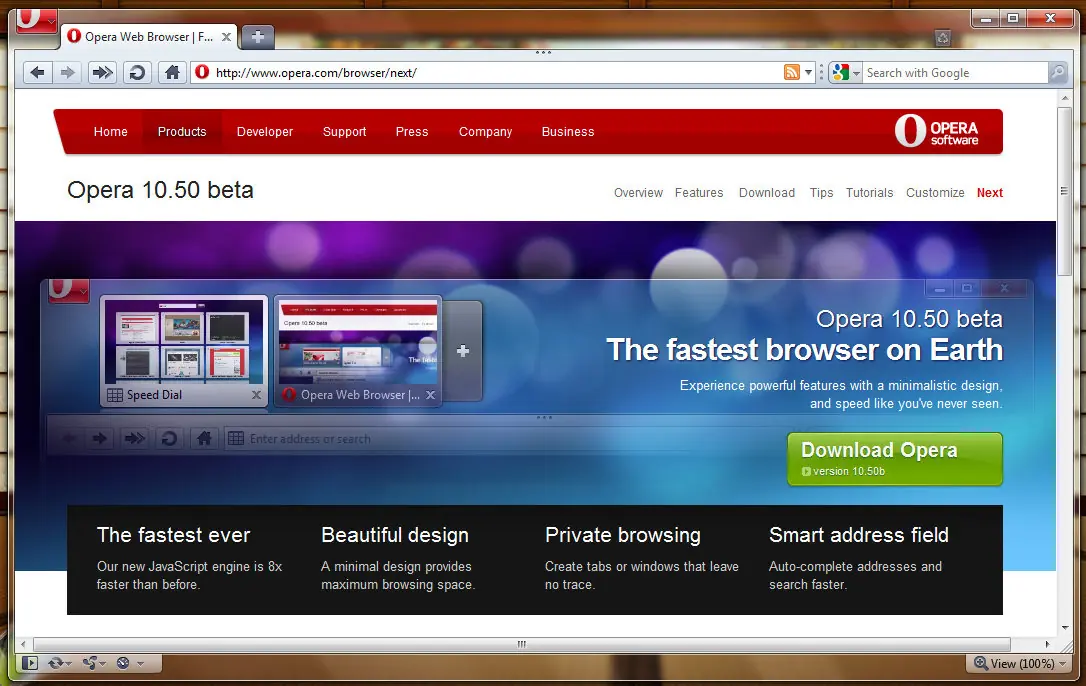Click the Opera Web Browser thumbnail in banner

point(357,351)
